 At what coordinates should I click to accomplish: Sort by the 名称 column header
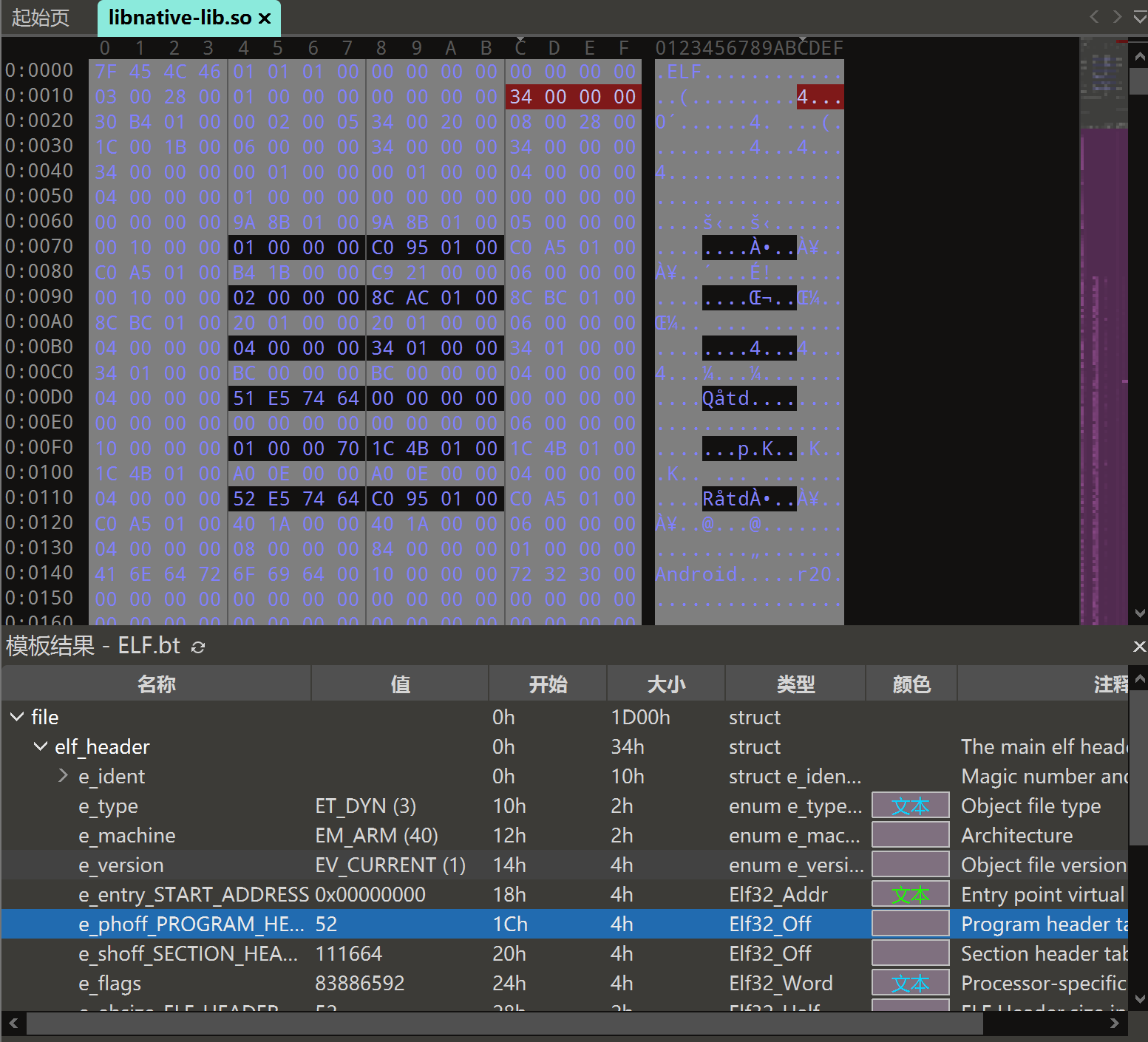pyautogui.click(x=156, y=684)
